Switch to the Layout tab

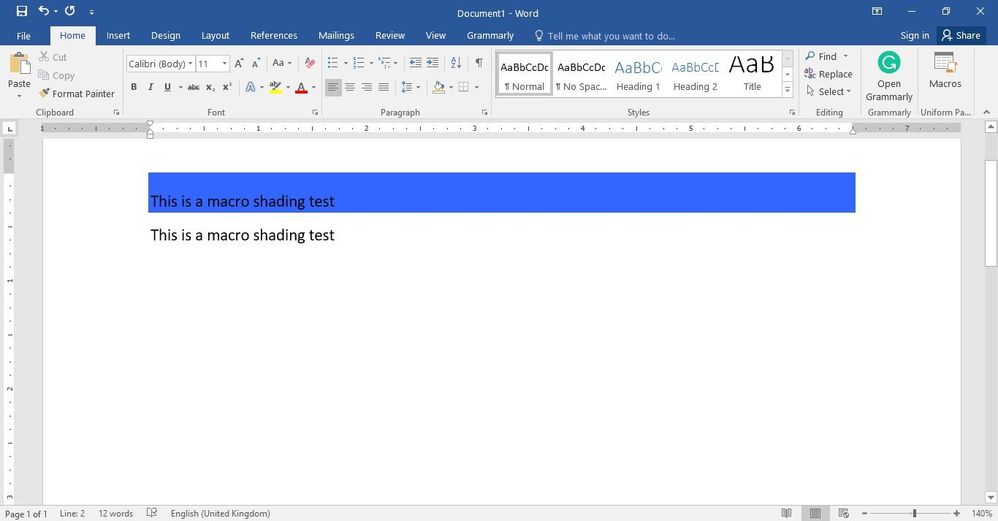[x=215, y=36]
